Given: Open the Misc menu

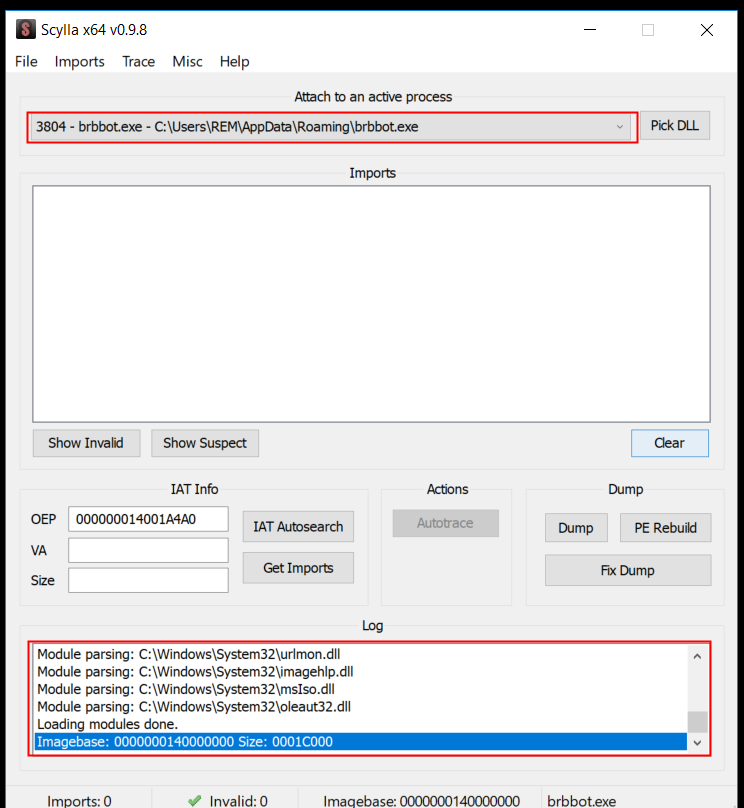Looking at the screenshot, I should [x=187, y=61].
